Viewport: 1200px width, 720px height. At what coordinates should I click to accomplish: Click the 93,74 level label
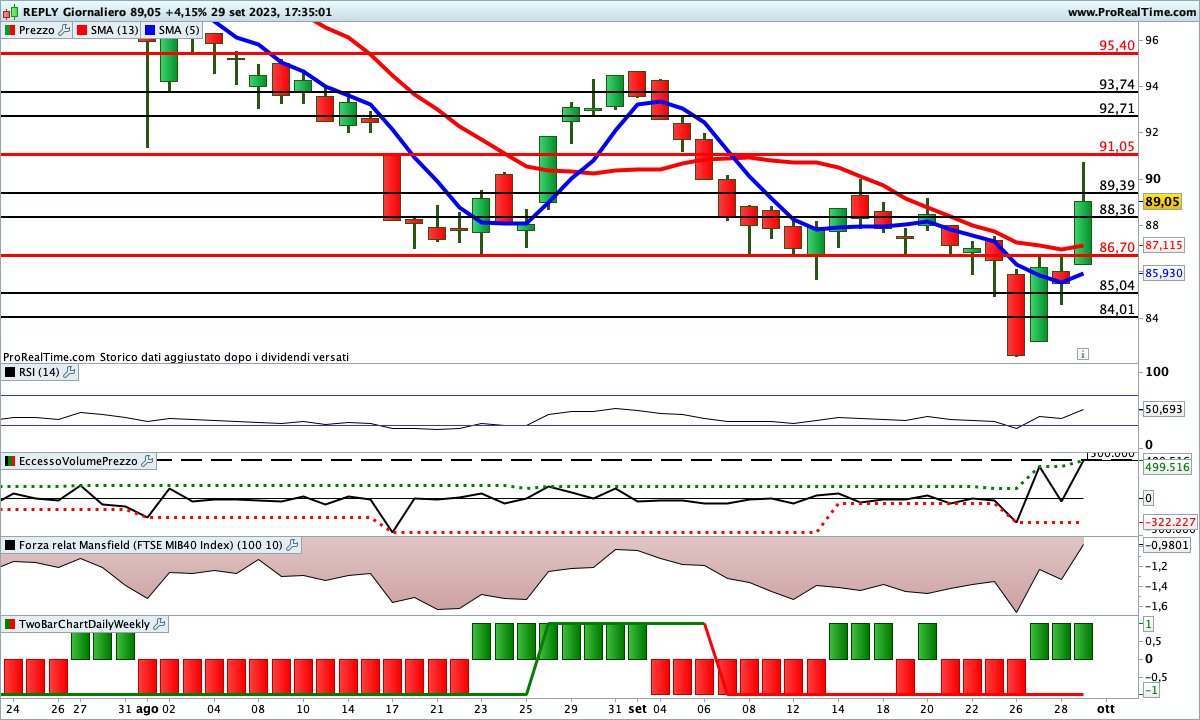(x=1117, y=84)
